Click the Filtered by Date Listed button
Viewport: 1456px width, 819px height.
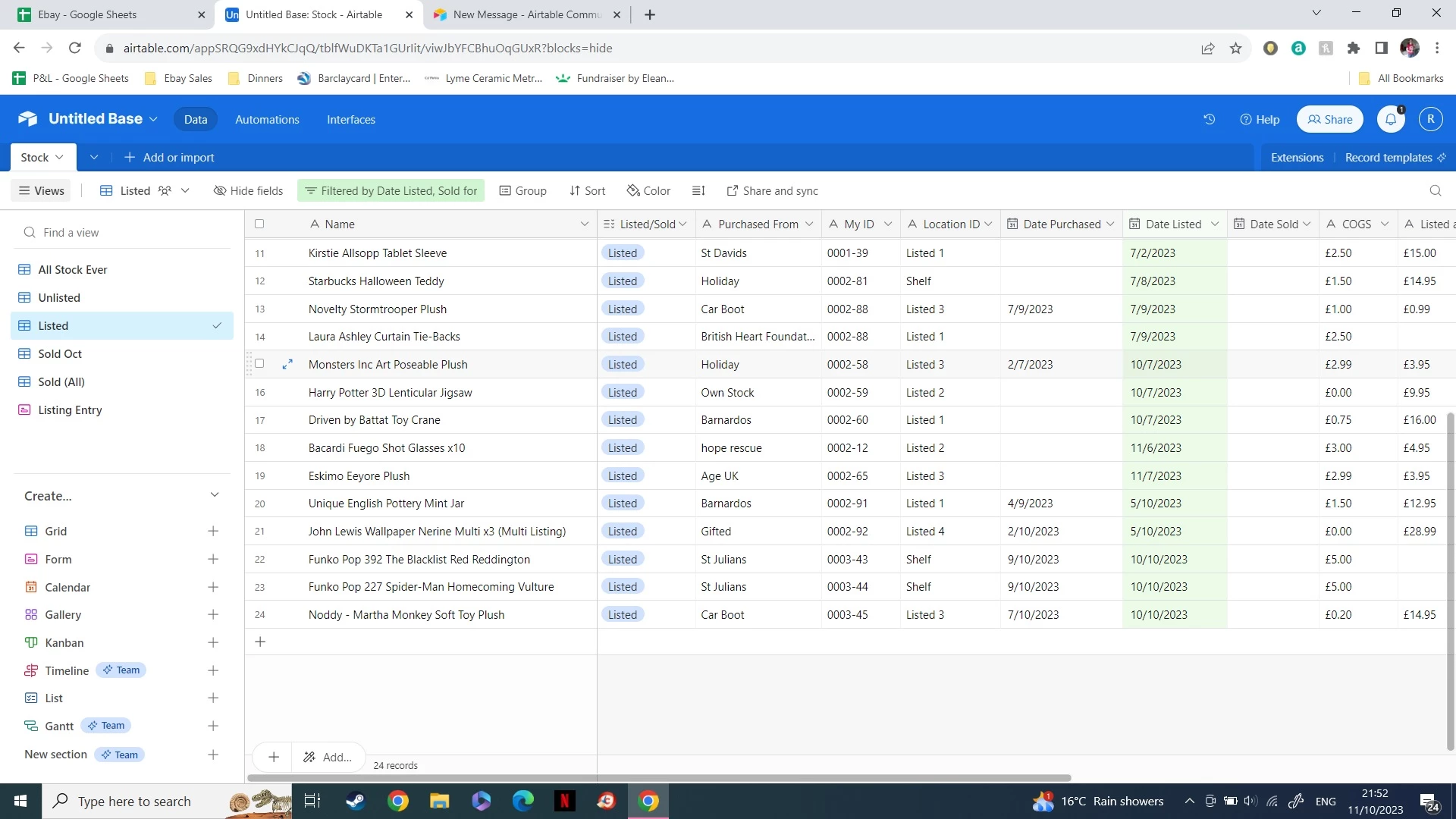point(391,190)
